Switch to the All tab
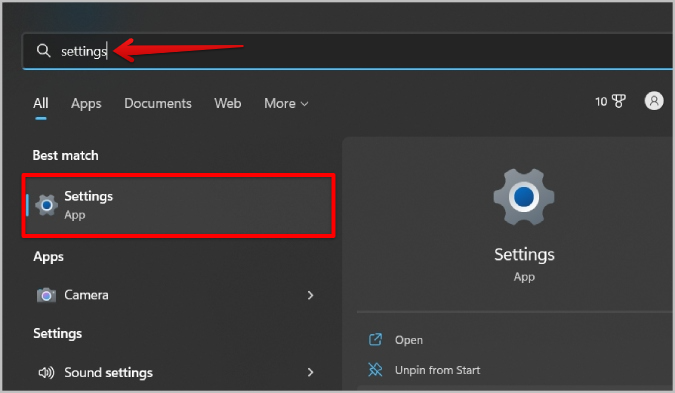The height and width of the screenshot is (393, 675). (41, 103)
